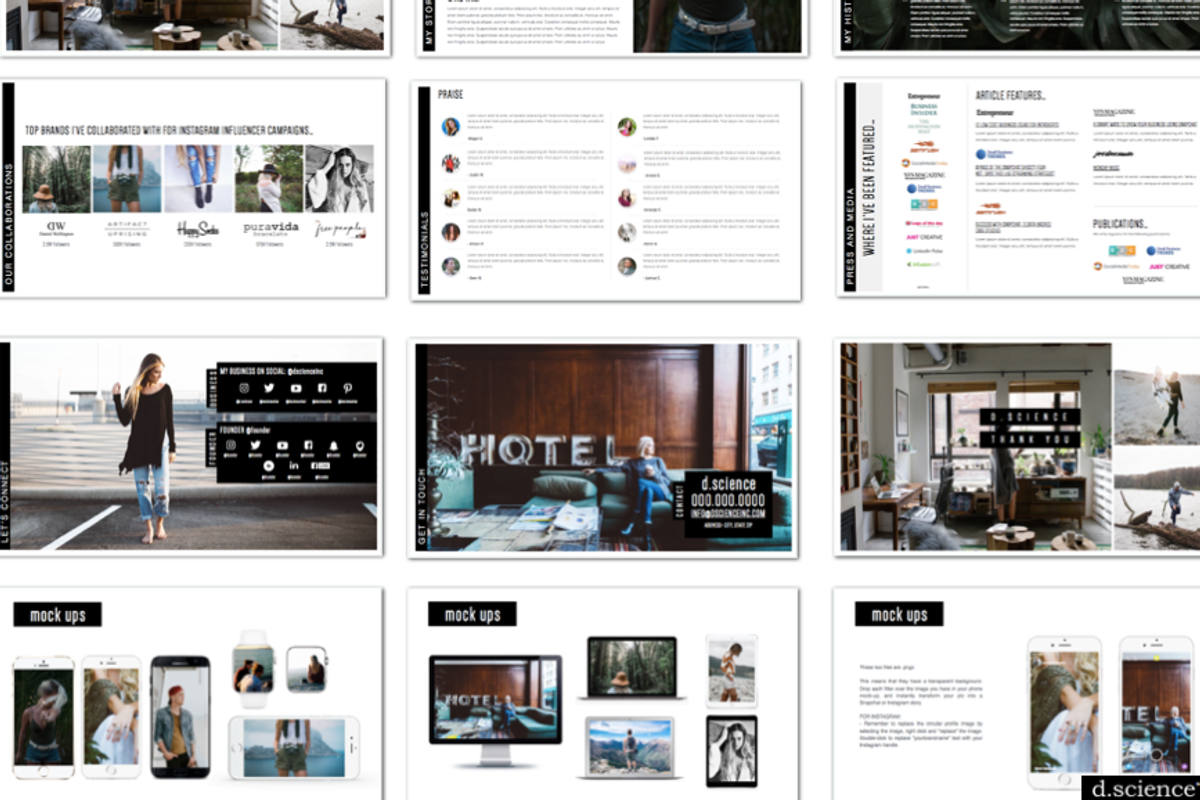Viewport: 1200px width, 800px height.
Task: Click the pura vida bracelets logo
Action: coord(270,229)
